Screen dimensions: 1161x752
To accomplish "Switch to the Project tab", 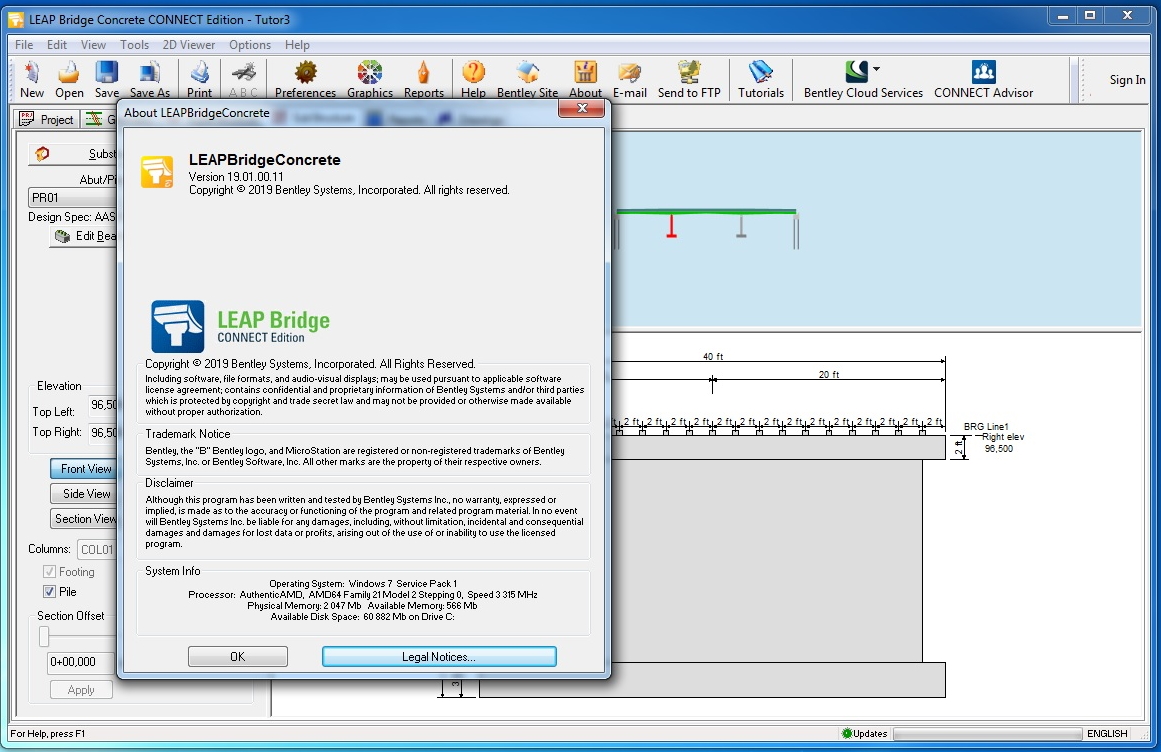I will coord(47,119).
